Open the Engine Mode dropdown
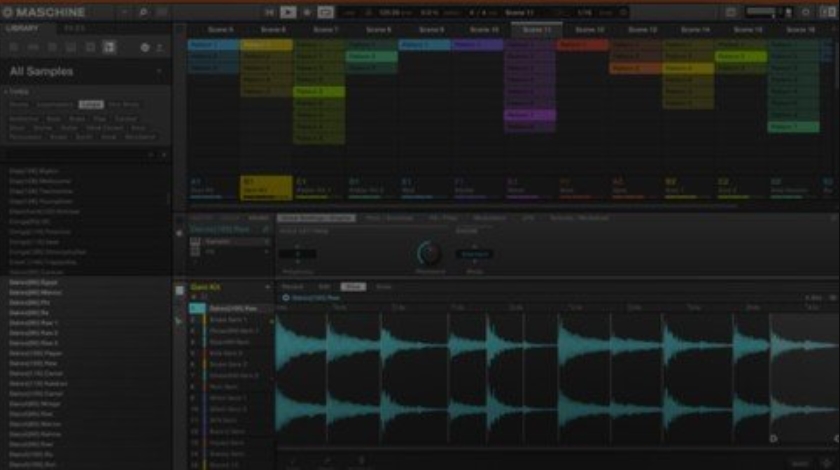The image size is (840, 470). click(x=474, y=254)
